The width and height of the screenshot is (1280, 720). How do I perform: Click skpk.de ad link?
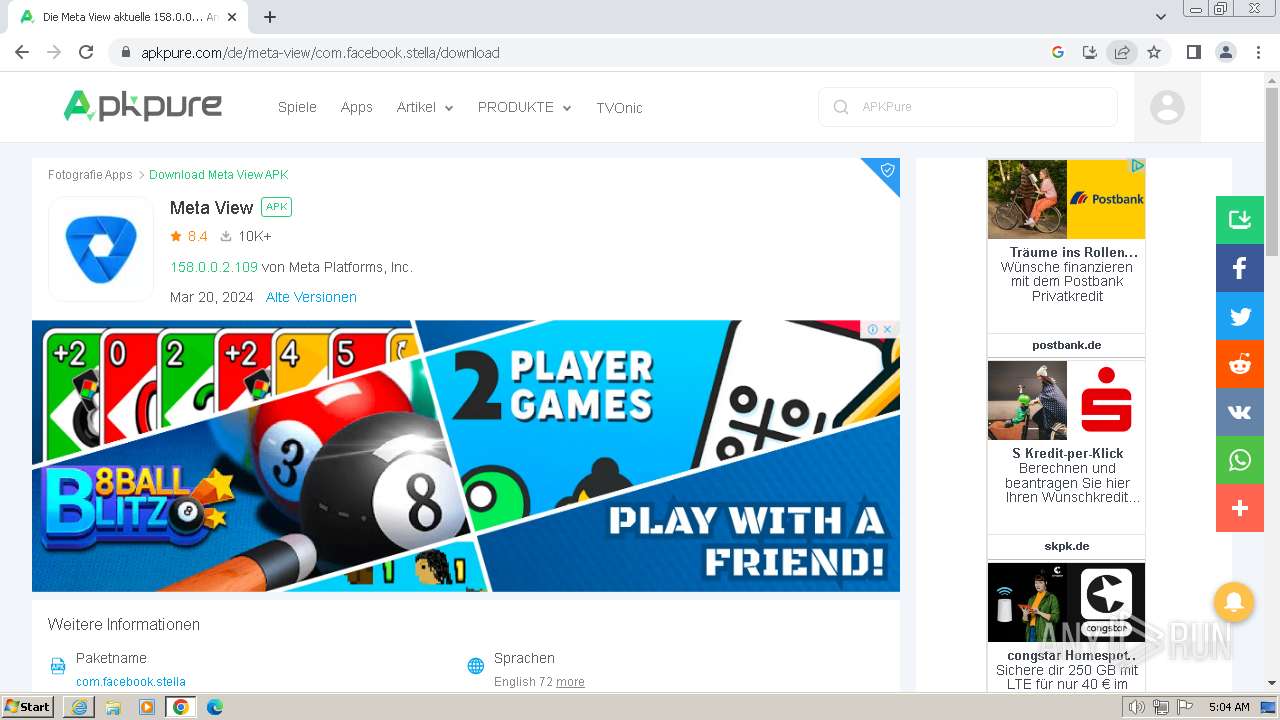pos(1066,546)
